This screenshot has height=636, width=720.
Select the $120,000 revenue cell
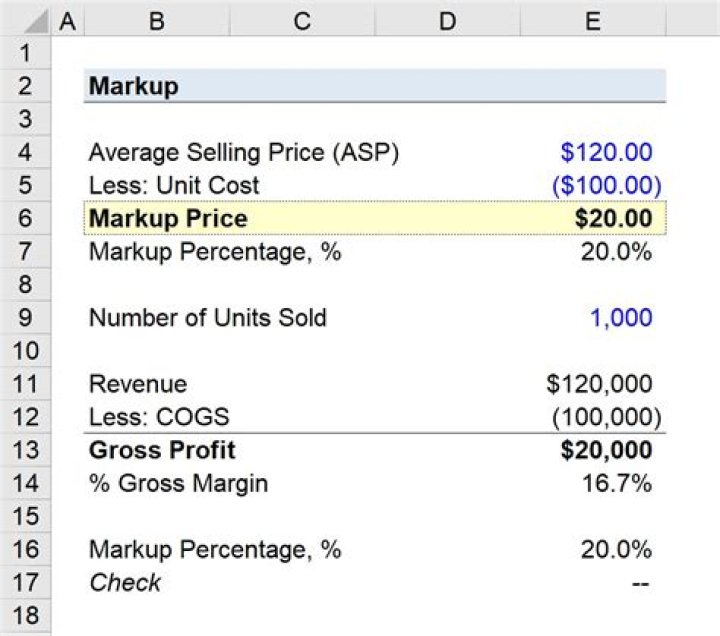[x=599, y=384]
